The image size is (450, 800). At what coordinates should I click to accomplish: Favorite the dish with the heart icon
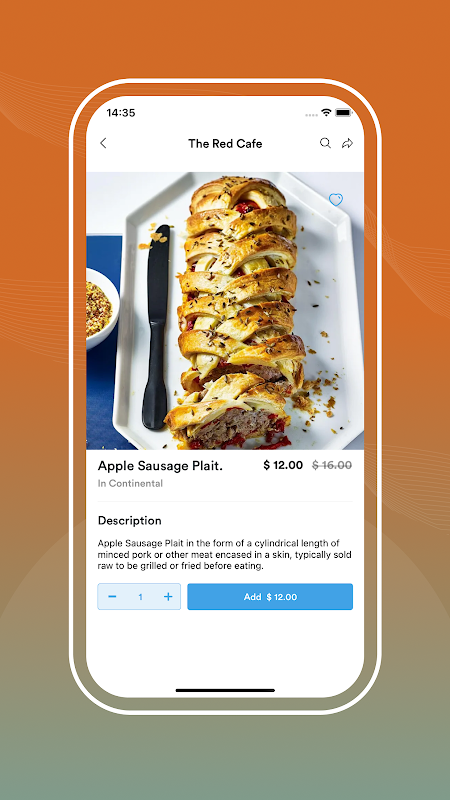click(336, 199)
